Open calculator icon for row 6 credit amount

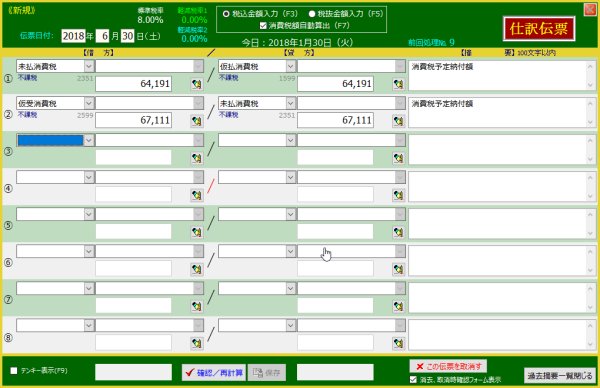(x=398, y=269)
